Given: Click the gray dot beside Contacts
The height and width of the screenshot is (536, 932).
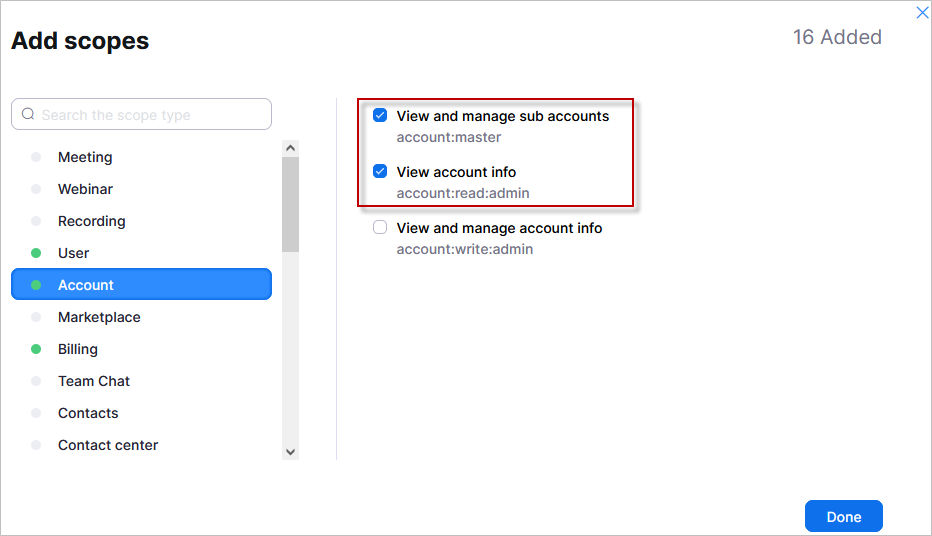Looking at the screenshot, I should (36, 413).
